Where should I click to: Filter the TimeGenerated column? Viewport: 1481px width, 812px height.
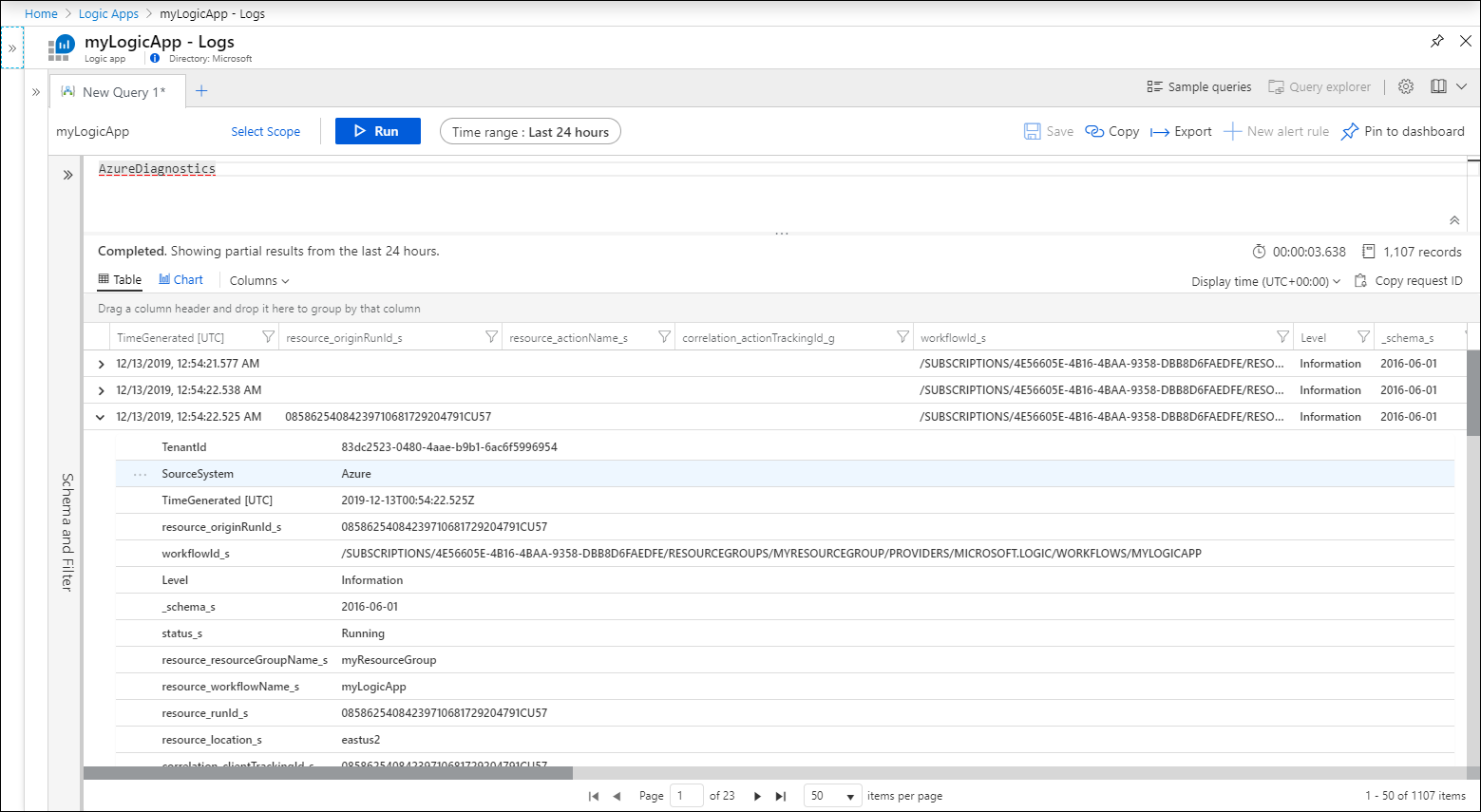269,337
